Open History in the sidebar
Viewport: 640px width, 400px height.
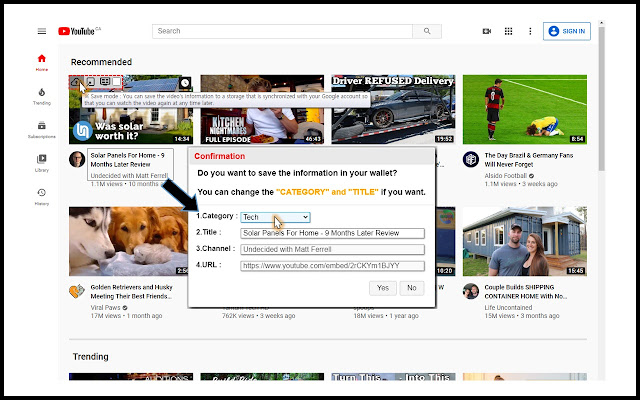point(42,197)
